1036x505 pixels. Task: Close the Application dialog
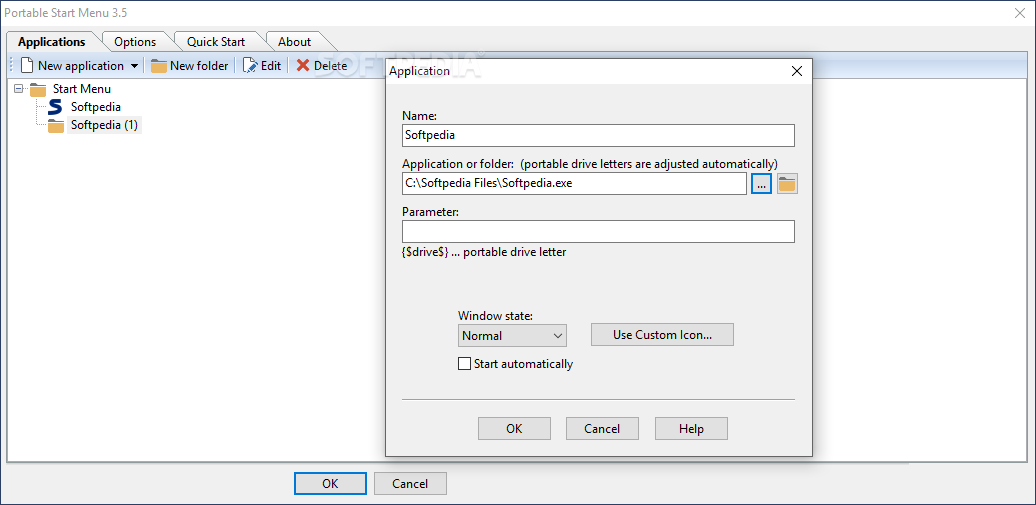797,71
